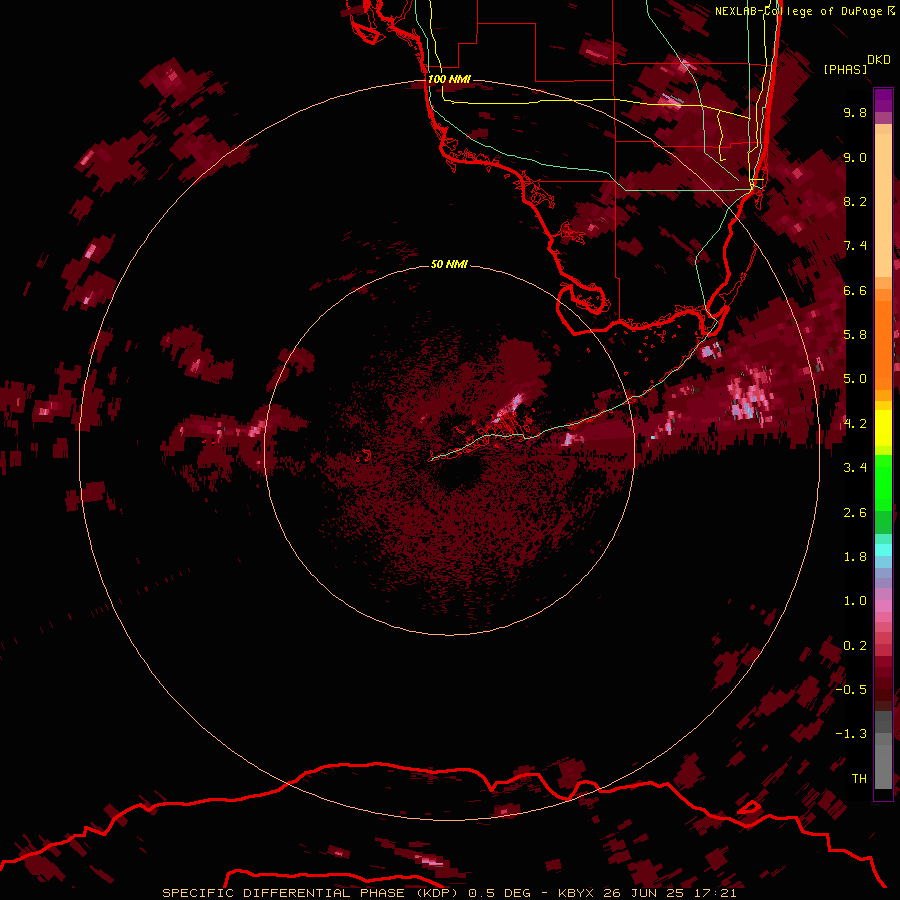Select the 6.6 scale value
The width and height of the screenshot is (900, 900).
(x=855, y=290)
